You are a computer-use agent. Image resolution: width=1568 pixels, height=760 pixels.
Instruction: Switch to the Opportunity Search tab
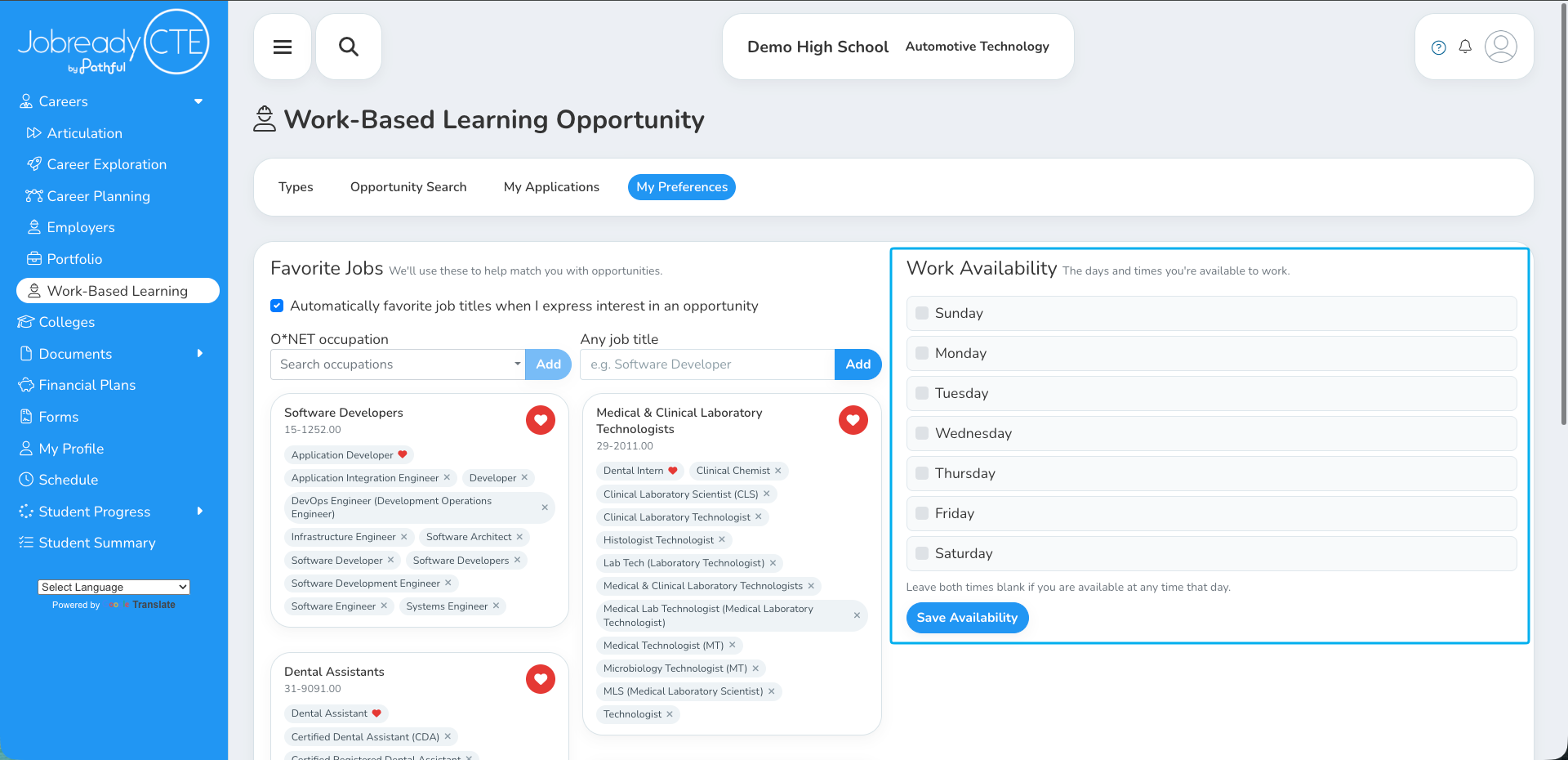408,187
